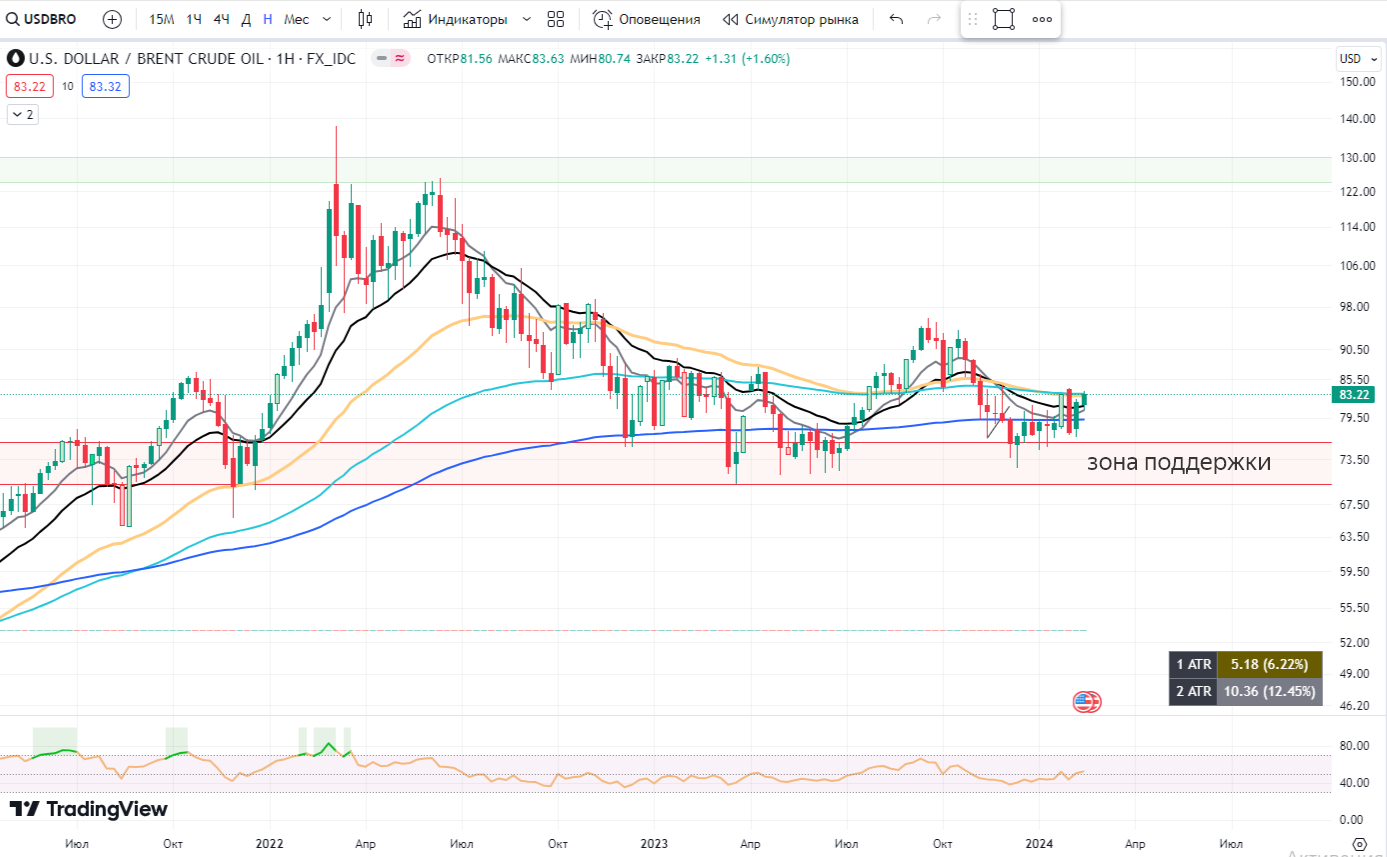Click the 2 ATR value row

coord(1245,691)
